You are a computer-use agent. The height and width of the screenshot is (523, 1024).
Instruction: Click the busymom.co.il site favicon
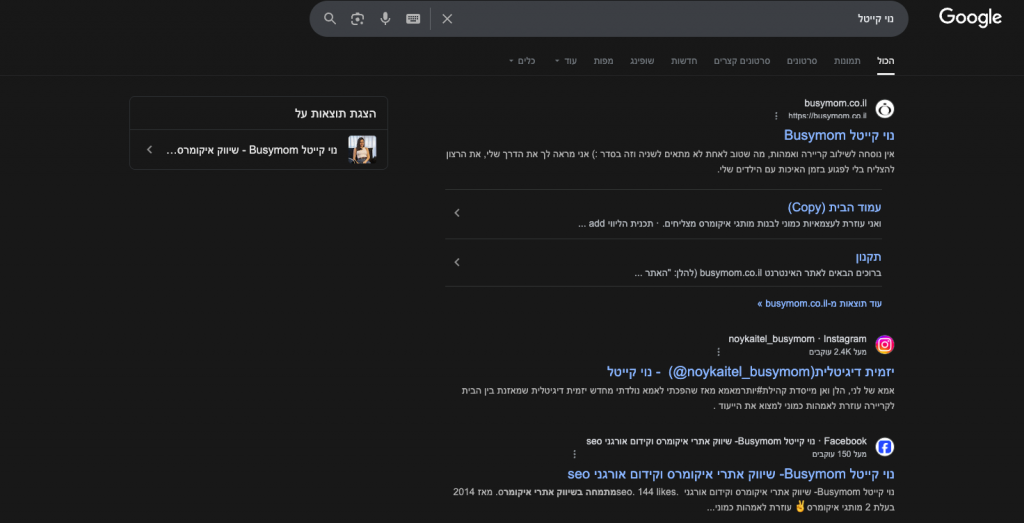tap(884, 109)
